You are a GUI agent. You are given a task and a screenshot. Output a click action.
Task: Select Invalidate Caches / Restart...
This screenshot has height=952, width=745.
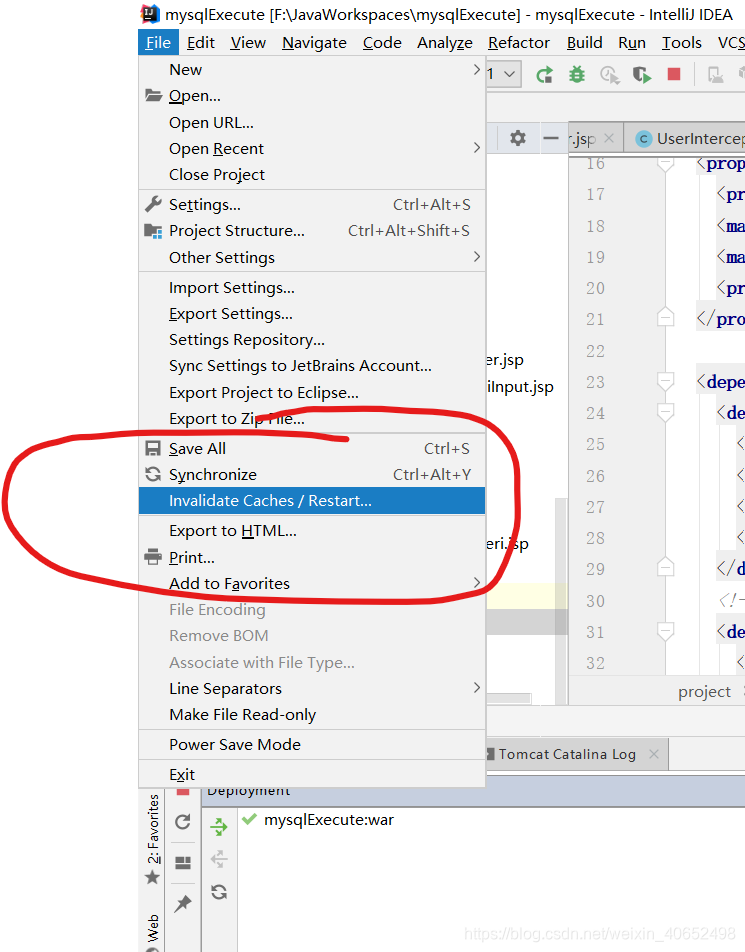click(312, 501)
